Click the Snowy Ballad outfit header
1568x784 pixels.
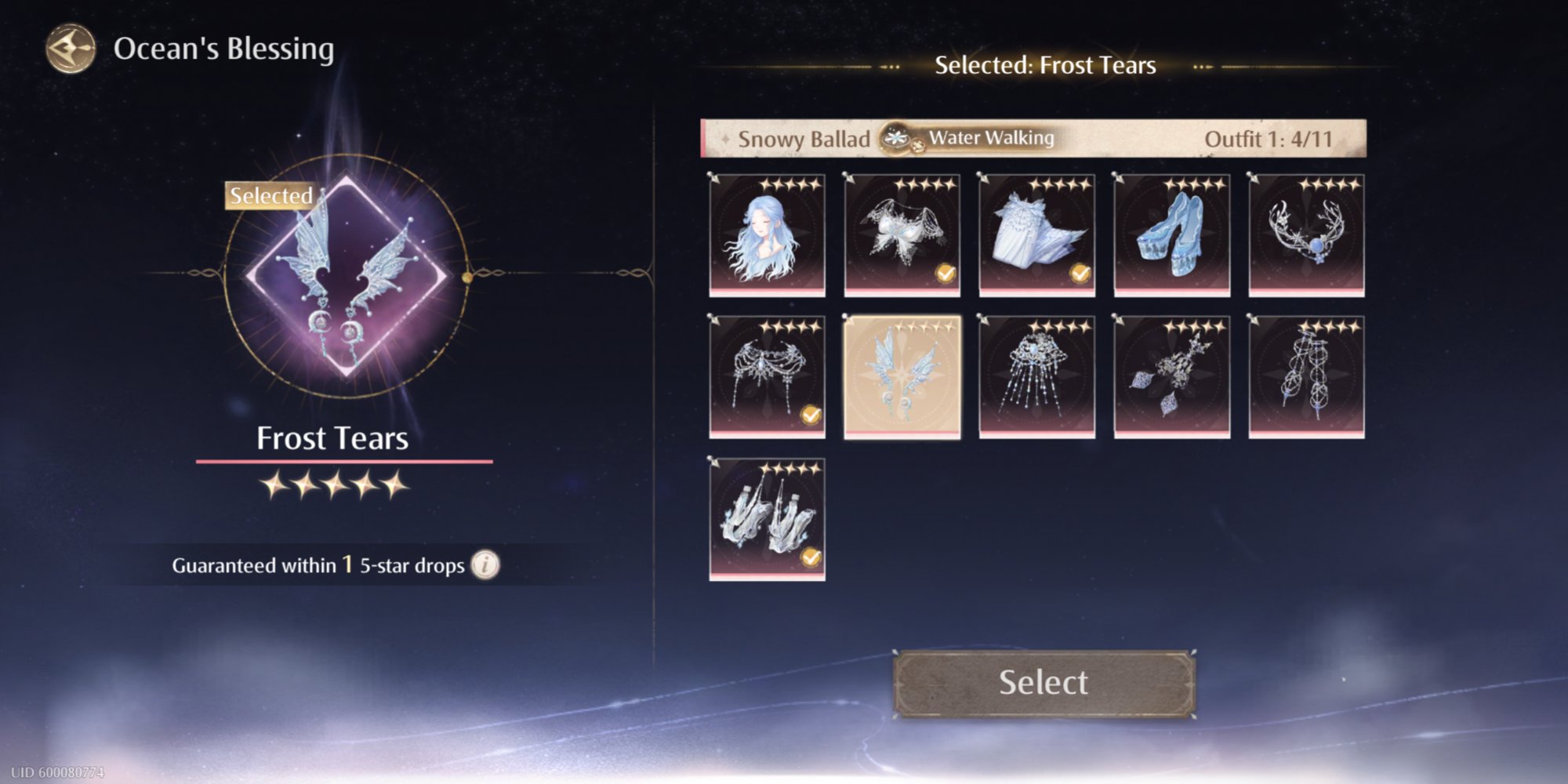click(1033, 139)
